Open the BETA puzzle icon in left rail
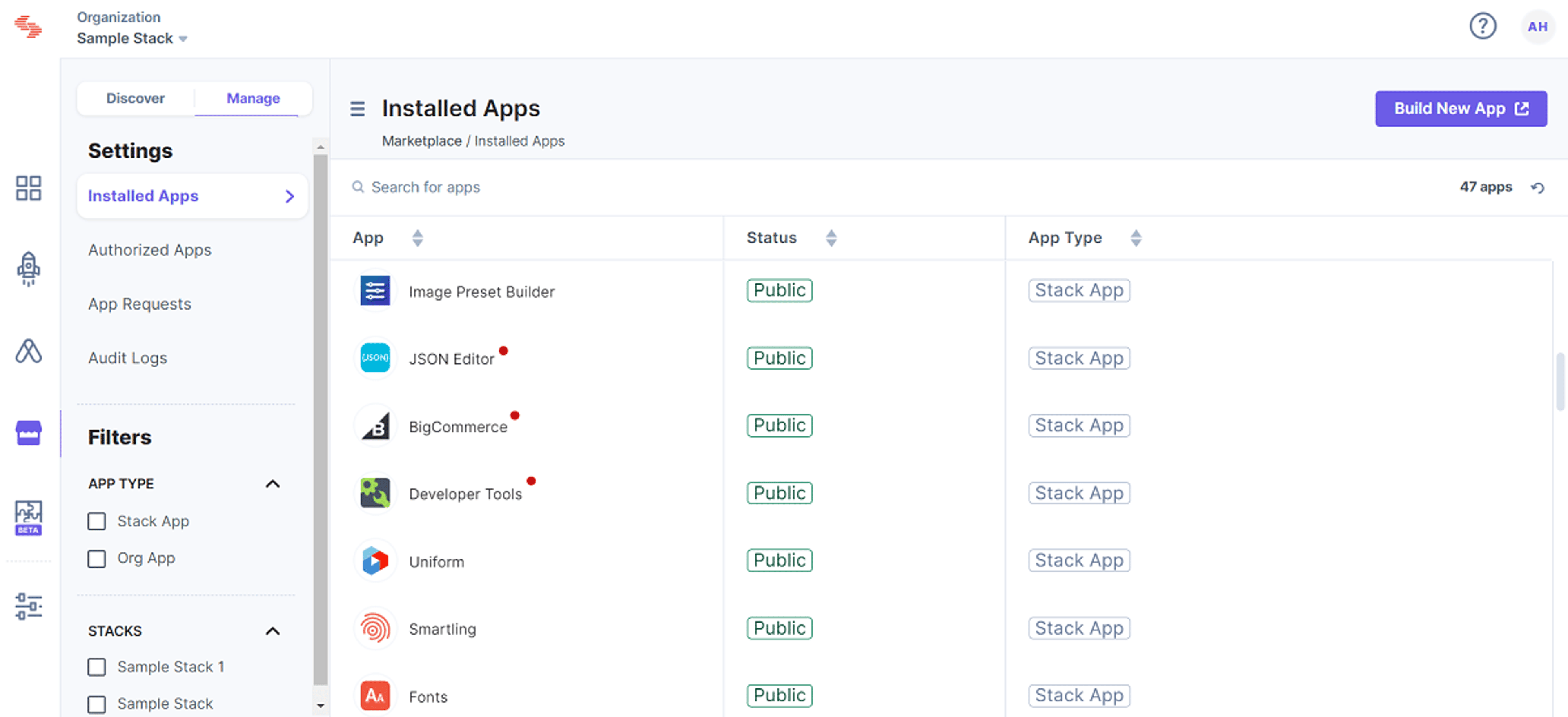1568x717 pixels. click(x=28, y=517)
